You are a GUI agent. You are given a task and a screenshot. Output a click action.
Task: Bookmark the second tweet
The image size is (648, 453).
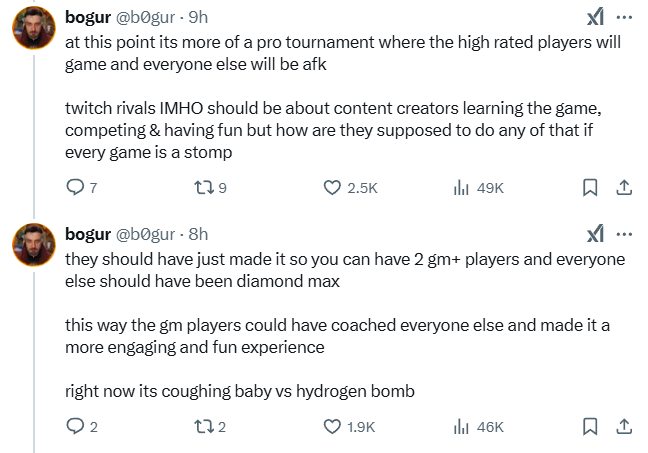[x=590, y=427]
